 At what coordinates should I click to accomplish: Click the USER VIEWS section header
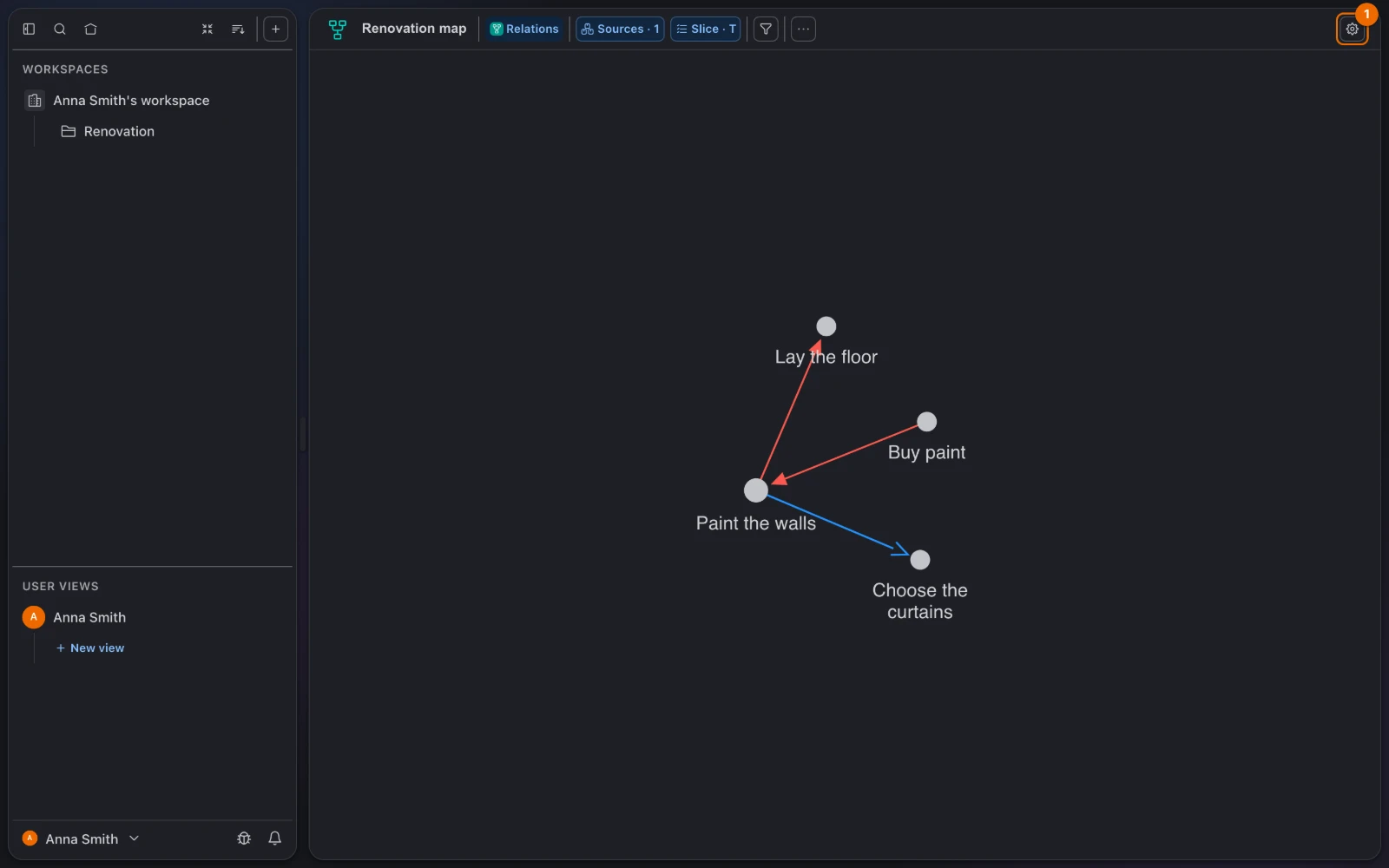pyautogui.click(x=61, y=587)
